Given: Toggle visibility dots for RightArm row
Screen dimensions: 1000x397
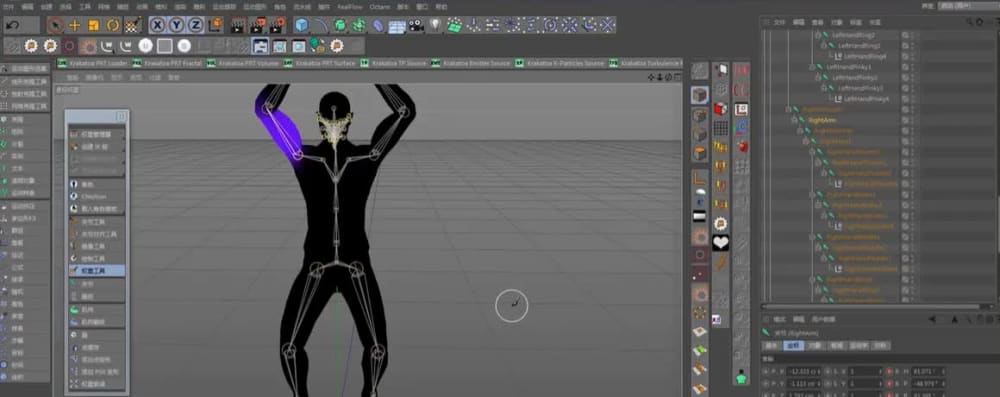Looking at the screenshot, I should point(913,119).
